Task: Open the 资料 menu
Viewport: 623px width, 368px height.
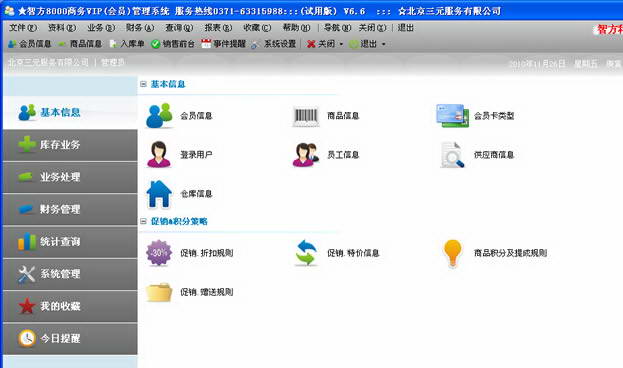Action: (62, 28)
